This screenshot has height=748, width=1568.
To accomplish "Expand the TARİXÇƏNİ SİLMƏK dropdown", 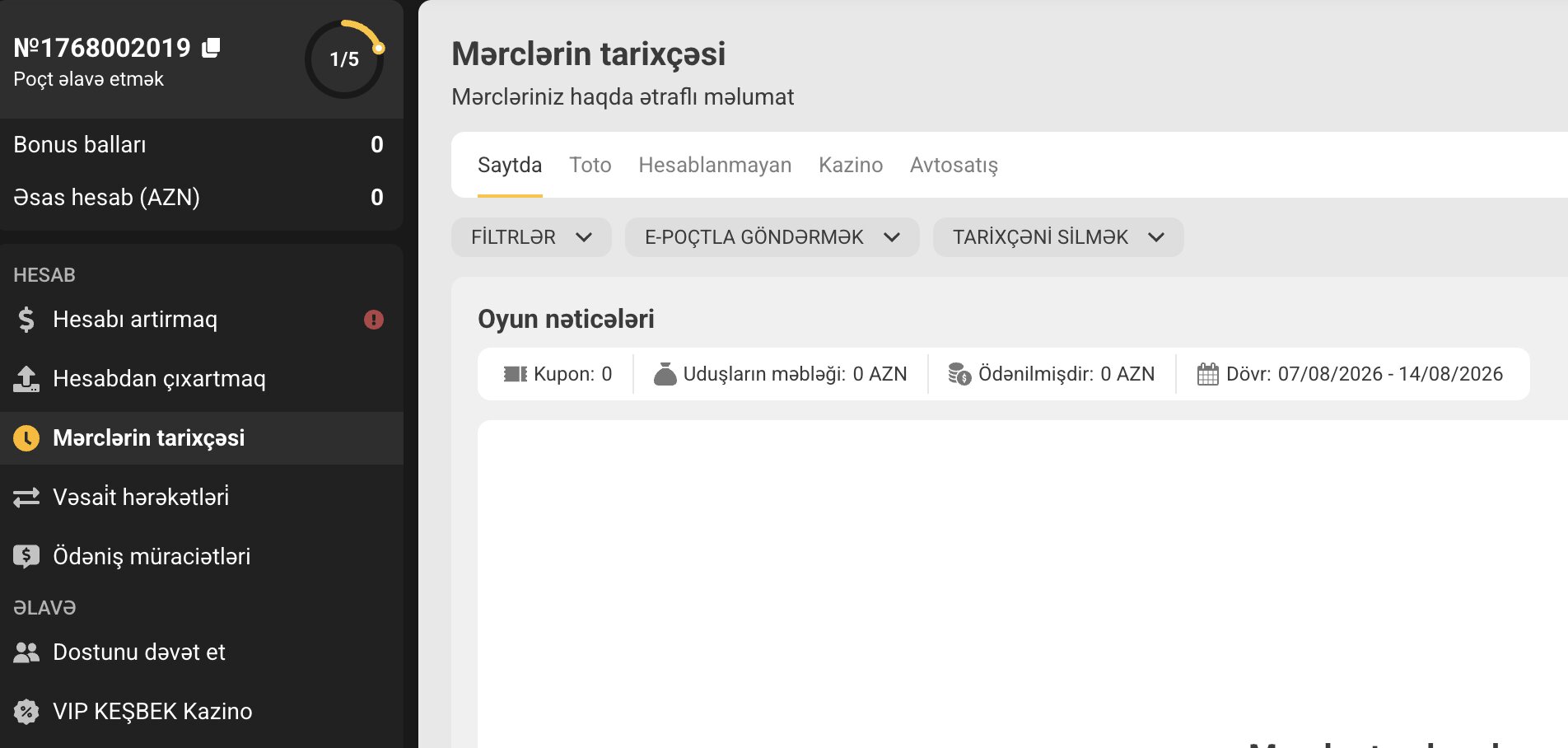I will 1058,237.
